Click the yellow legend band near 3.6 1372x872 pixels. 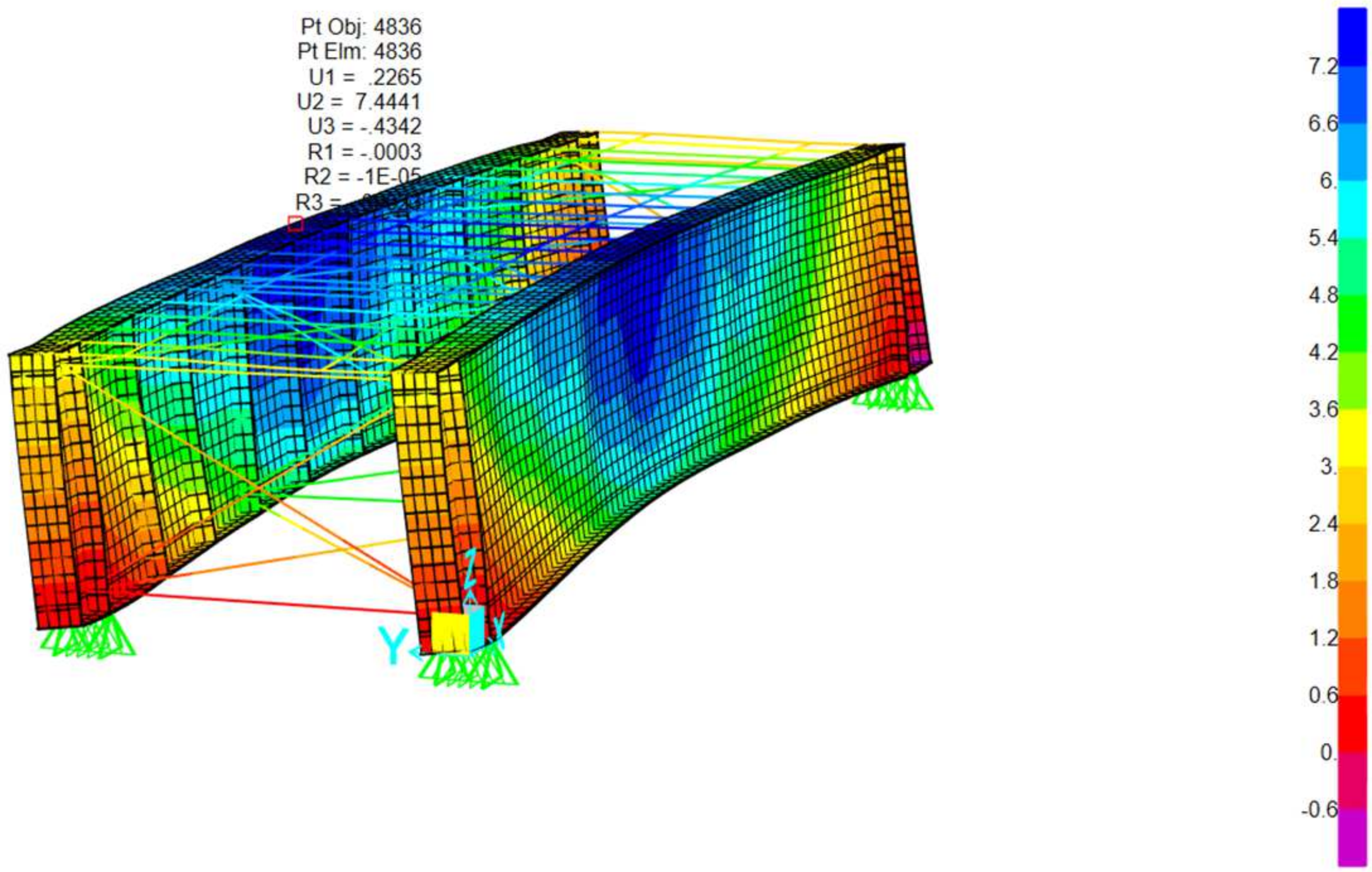click(x=1352, y=438)
